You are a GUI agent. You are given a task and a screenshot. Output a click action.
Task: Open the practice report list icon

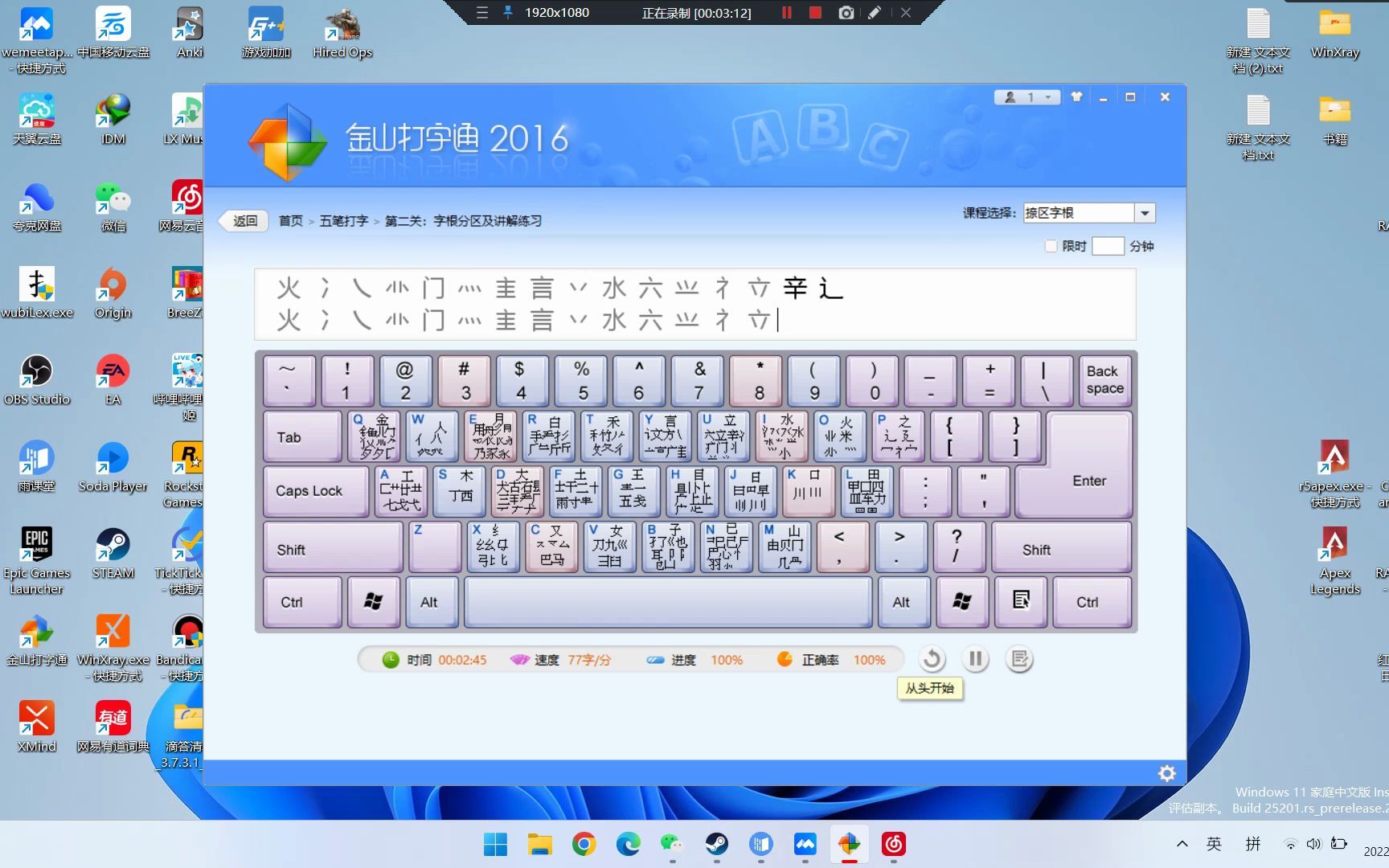point(1019,660)
